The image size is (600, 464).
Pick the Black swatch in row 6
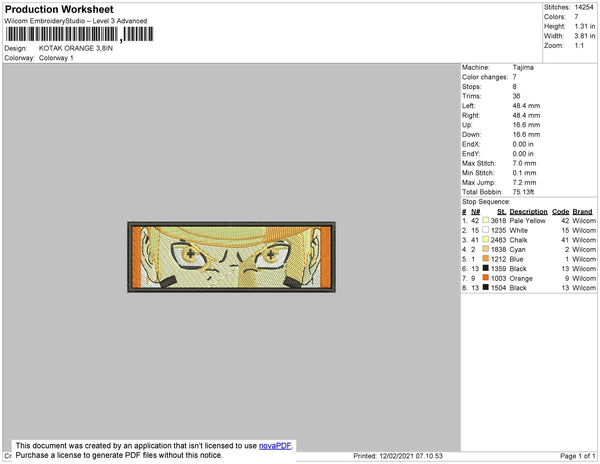point(486,268)
